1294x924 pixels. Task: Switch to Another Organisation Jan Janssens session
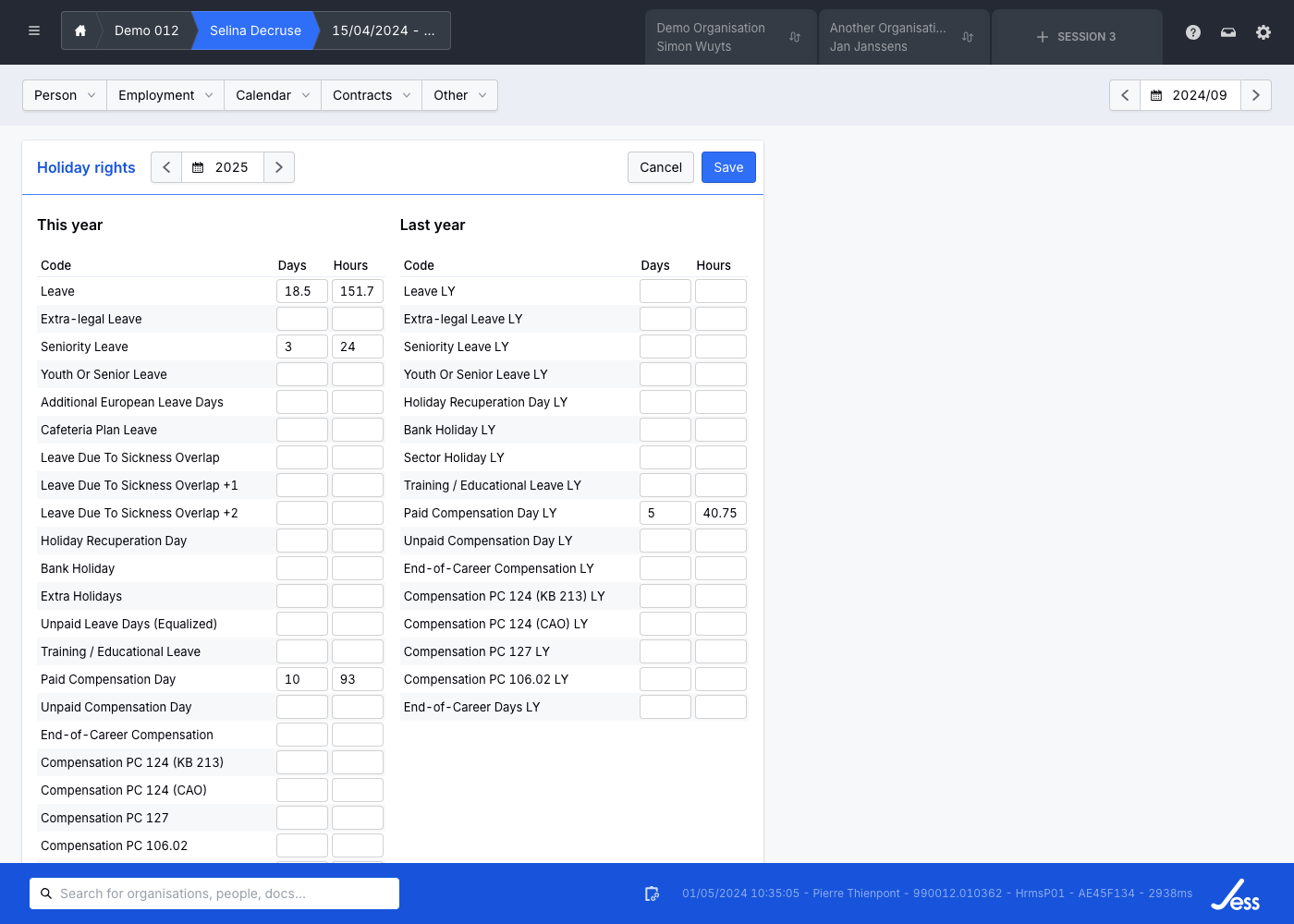pos(902,37)
